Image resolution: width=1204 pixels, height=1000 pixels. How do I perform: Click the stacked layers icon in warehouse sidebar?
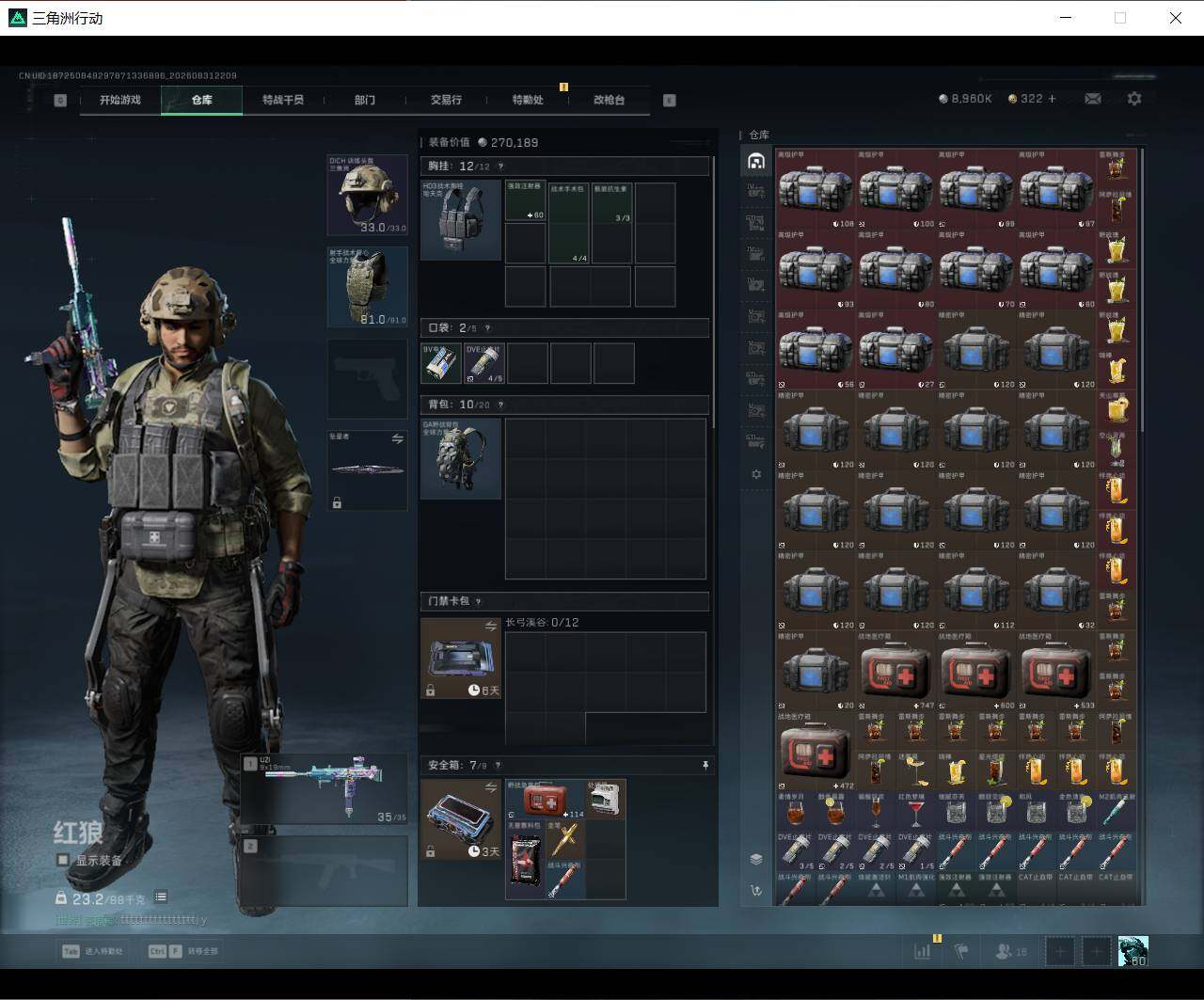756,859
